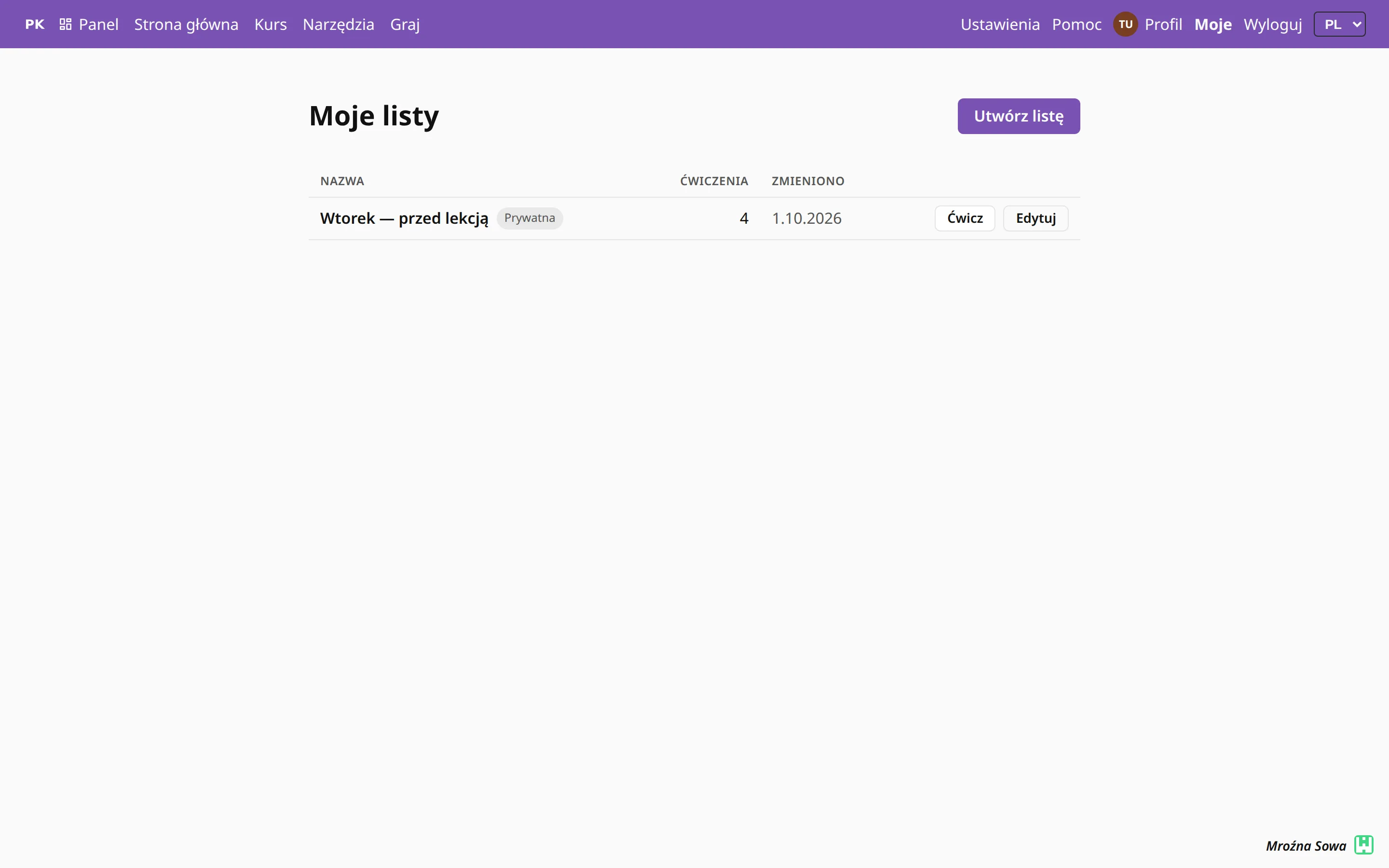Image resolution: width=1389 pixels, height=868 pixels.
Task: Click the Prywatna badge
Action: [x=529, y=218]
